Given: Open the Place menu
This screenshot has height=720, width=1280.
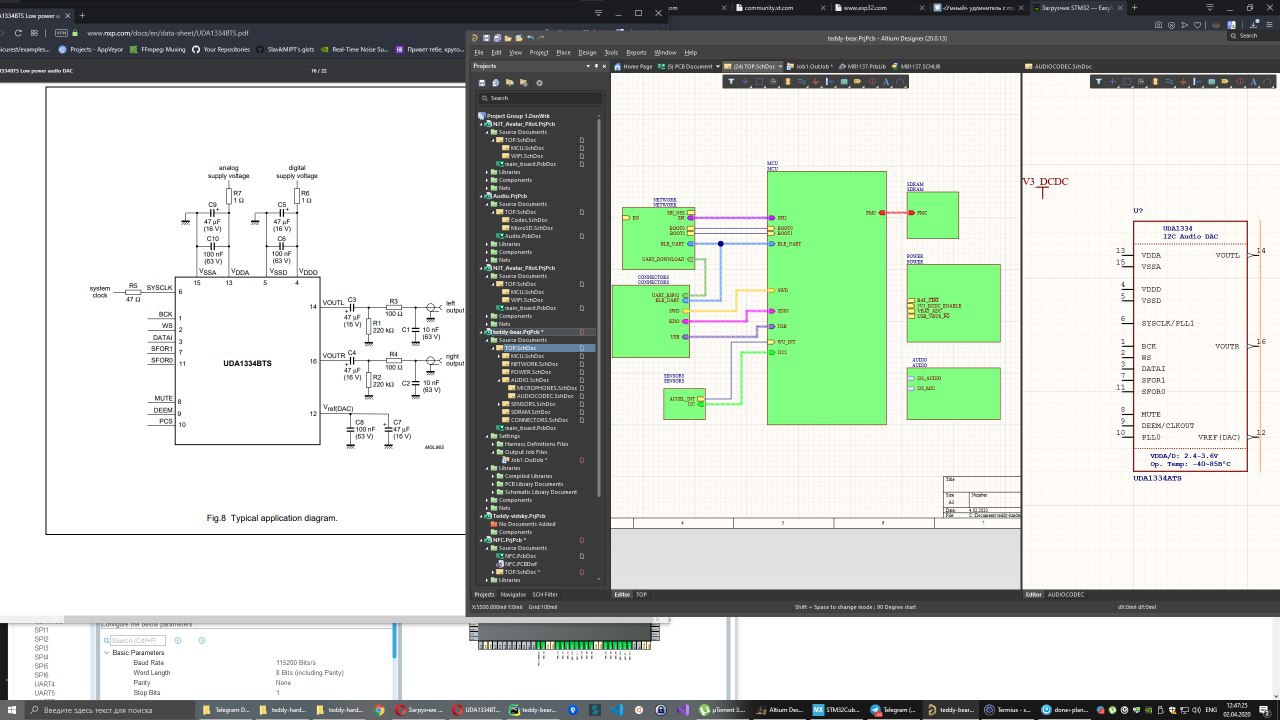Looking at the screenshot, I should [563, 52].
